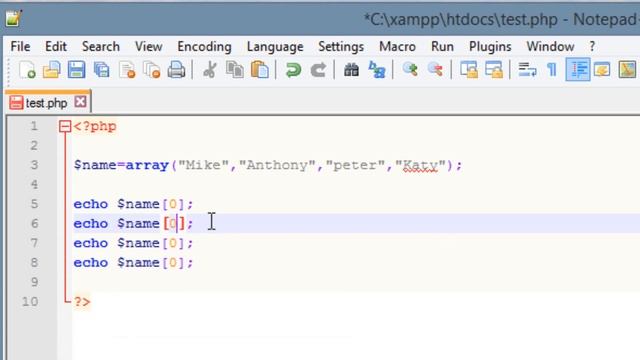This screenshot has width=640, height=360.
Task: Click the Replace icon
Action: pos(376,70)
